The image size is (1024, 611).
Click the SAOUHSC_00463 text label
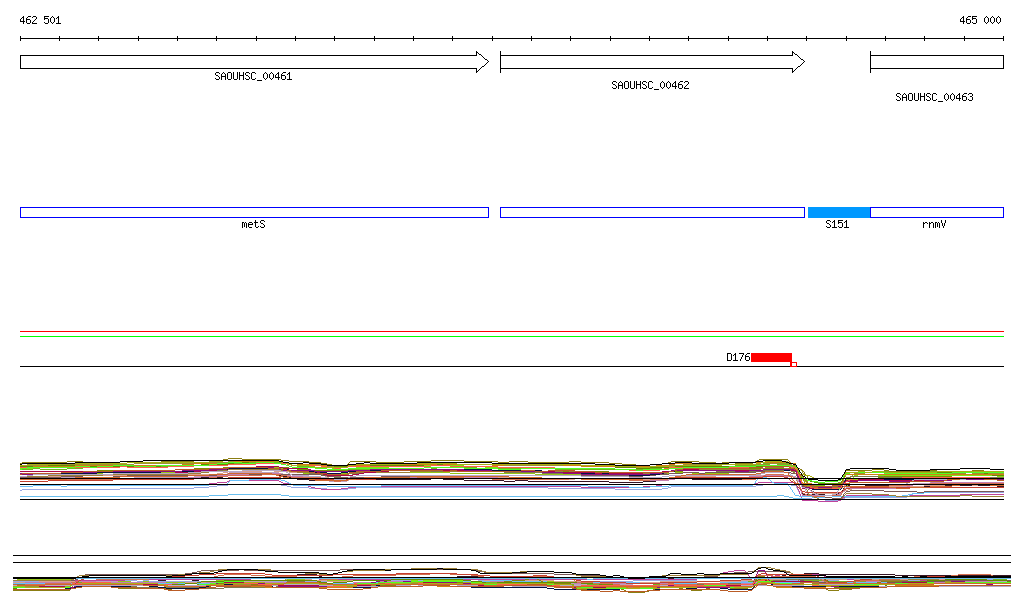[934, 98]
